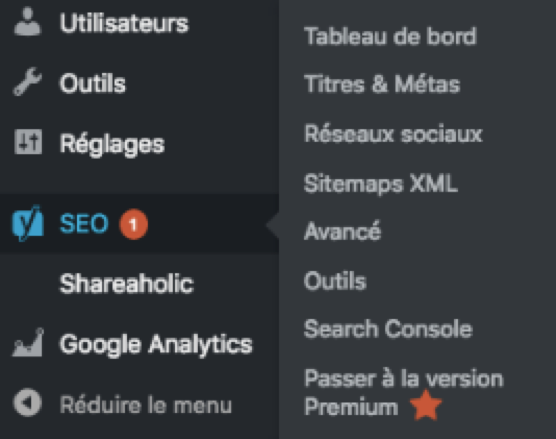Click the Yoast SEO logo icon
Image resolution: width=556 pixels, height=439 pixels.
click(x=28, y=223)
